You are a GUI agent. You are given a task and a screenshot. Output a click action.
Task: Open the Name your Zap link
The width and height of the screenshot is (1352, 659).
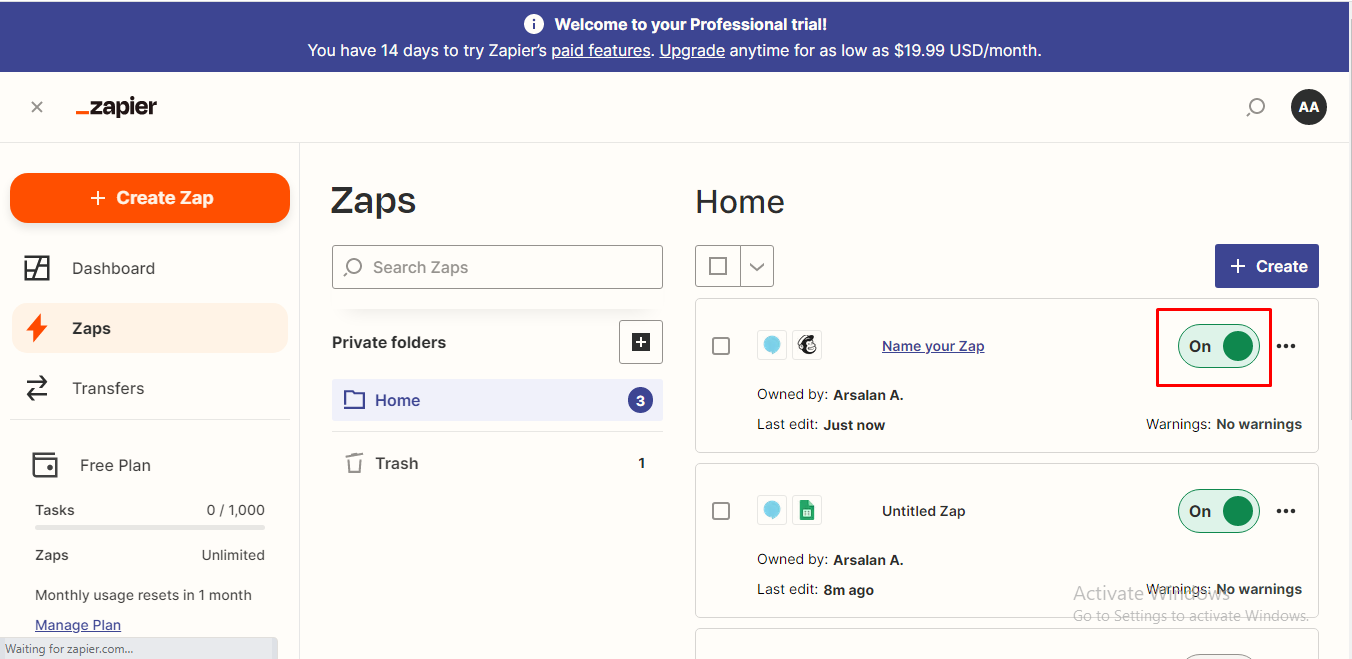pyautogui.click(x=933, y=346)
